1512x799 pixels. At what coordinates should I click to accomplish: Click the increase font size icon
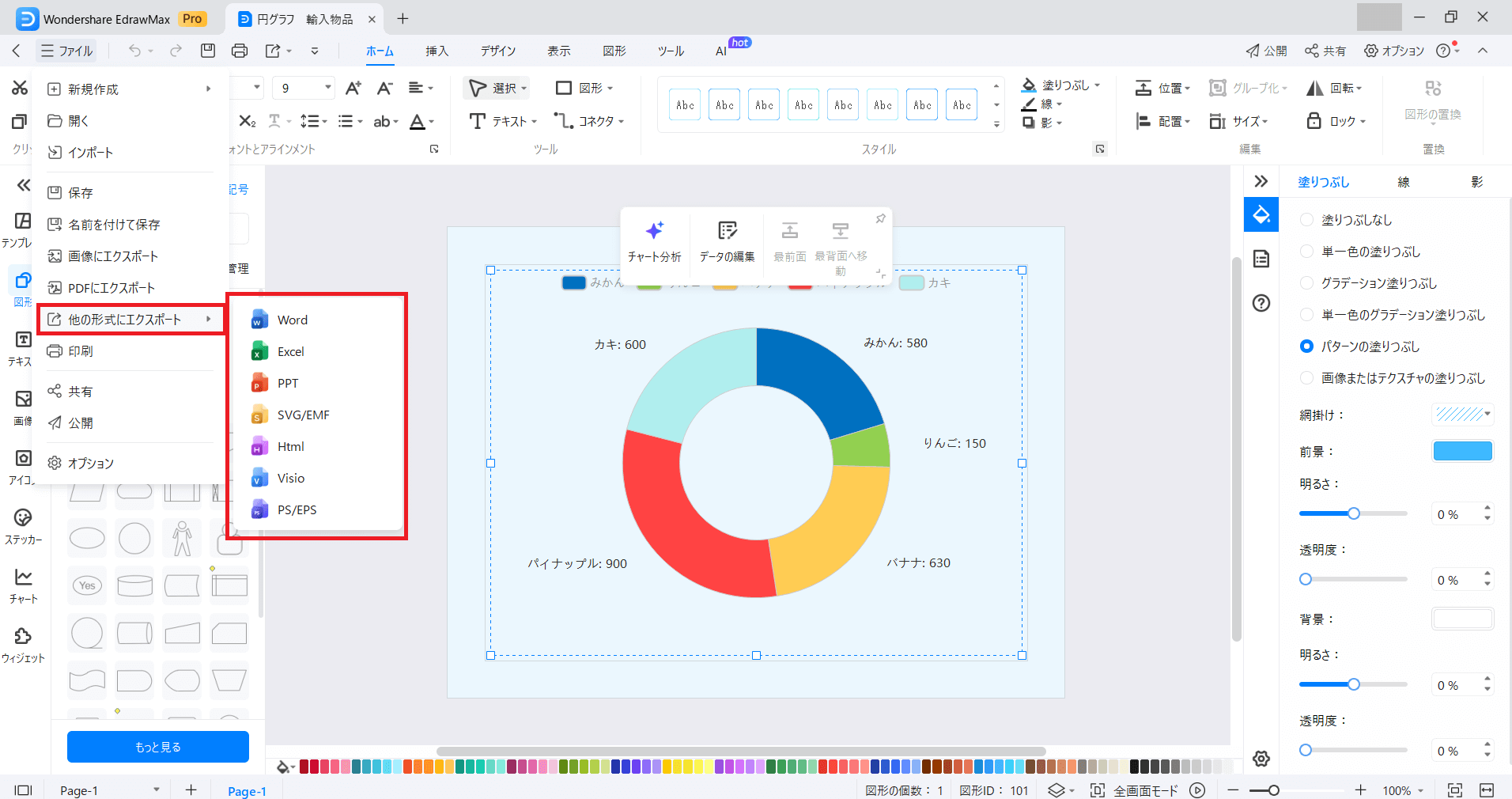(353, 88)
